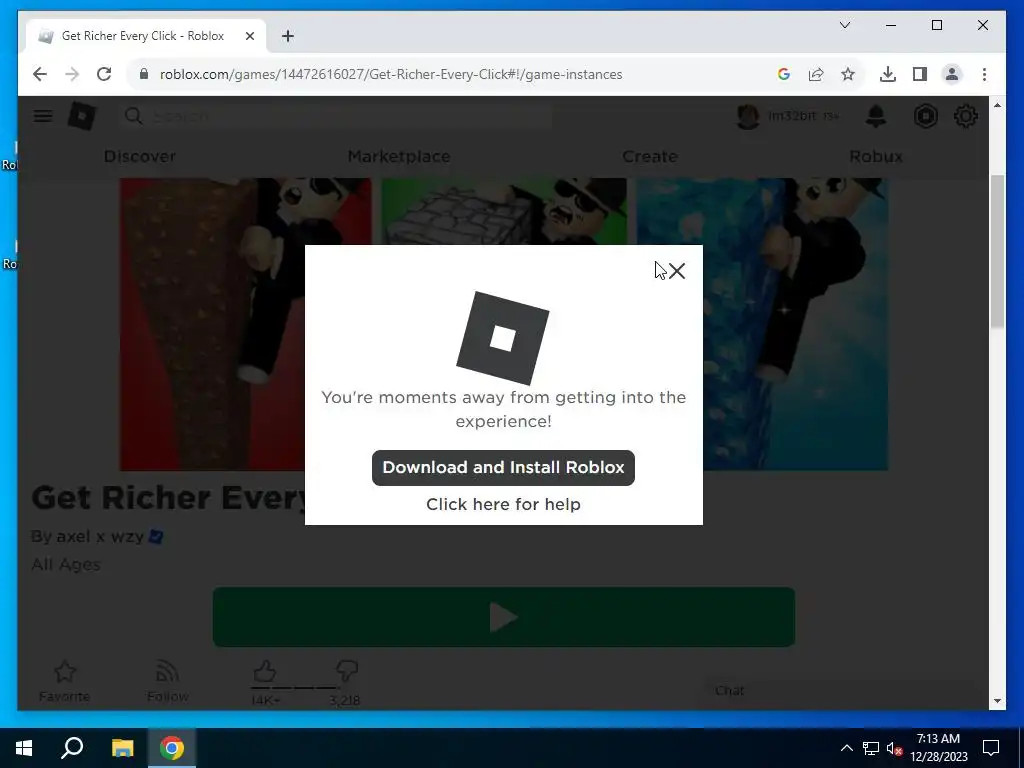Click the Google icon in address bar
The width and height of the screenshot is (1024, 768).
point(784,74)
